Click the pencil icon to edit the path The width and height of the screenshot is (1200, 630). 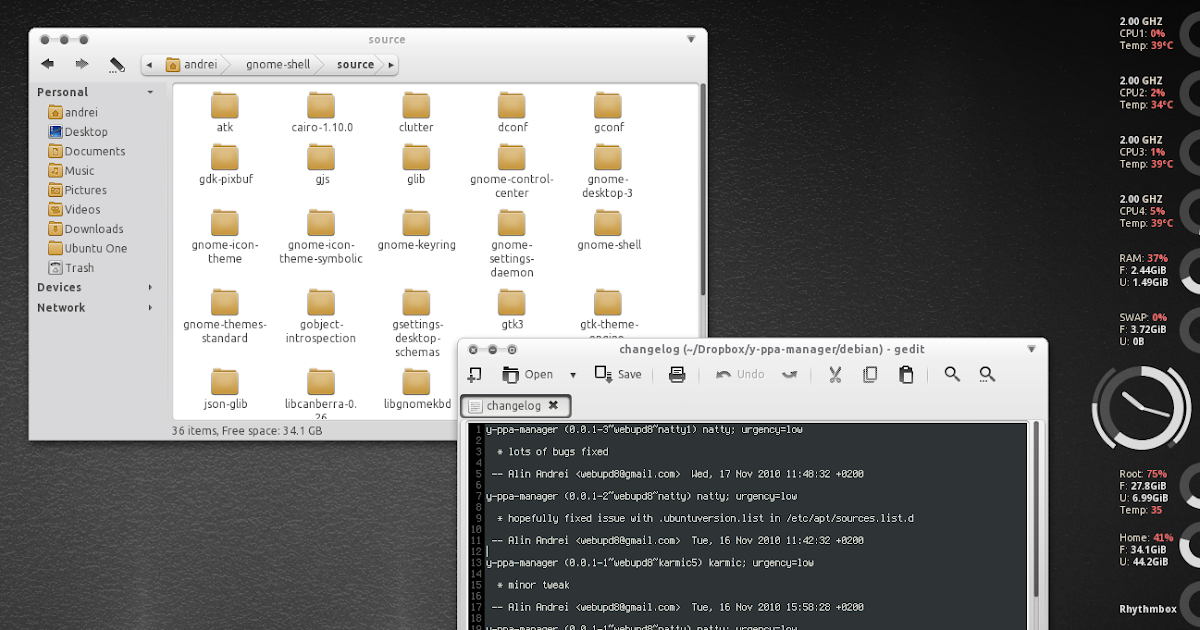(x=117, y=62)
